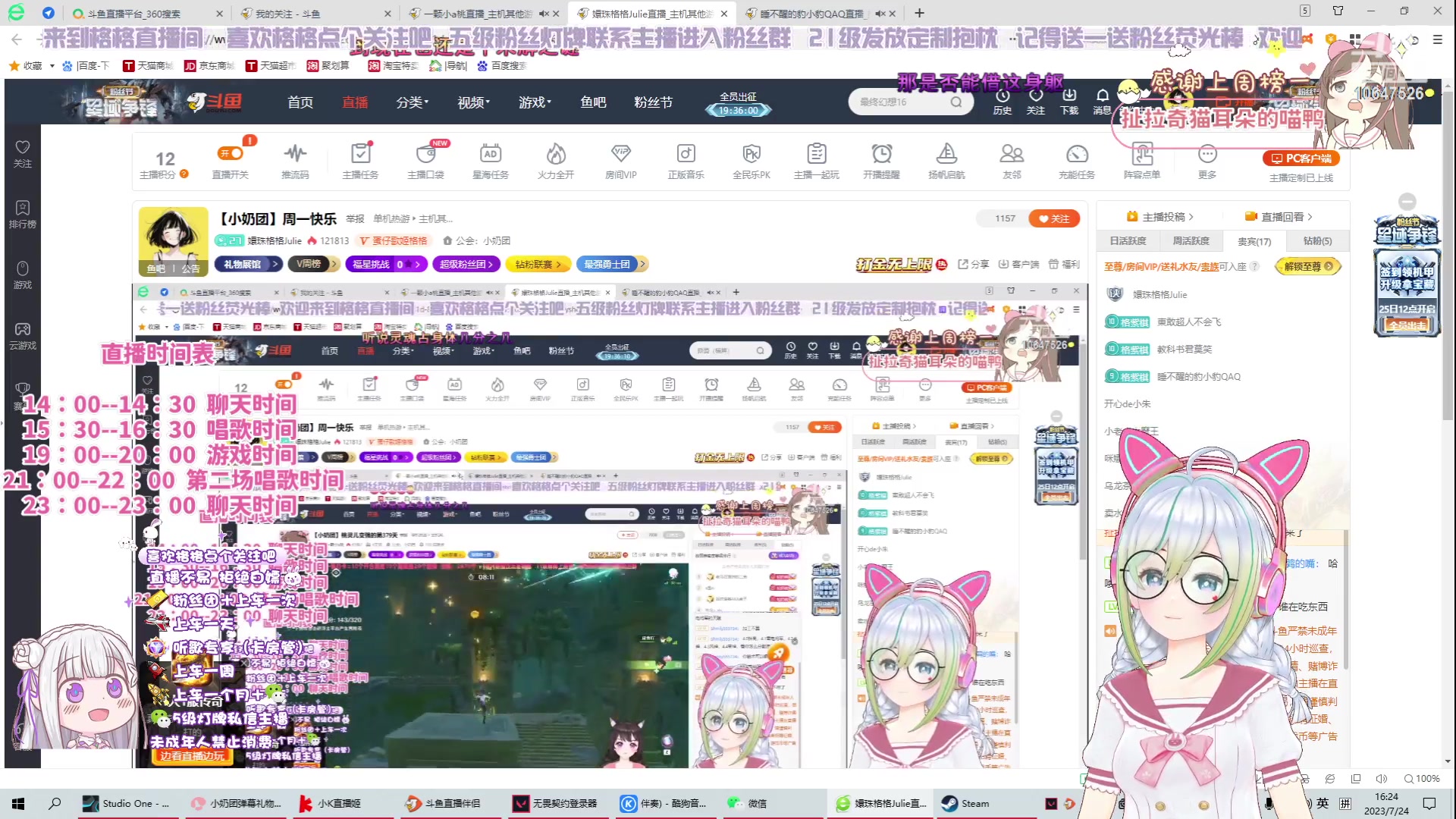Click the red PC客户端 button

1301,158
